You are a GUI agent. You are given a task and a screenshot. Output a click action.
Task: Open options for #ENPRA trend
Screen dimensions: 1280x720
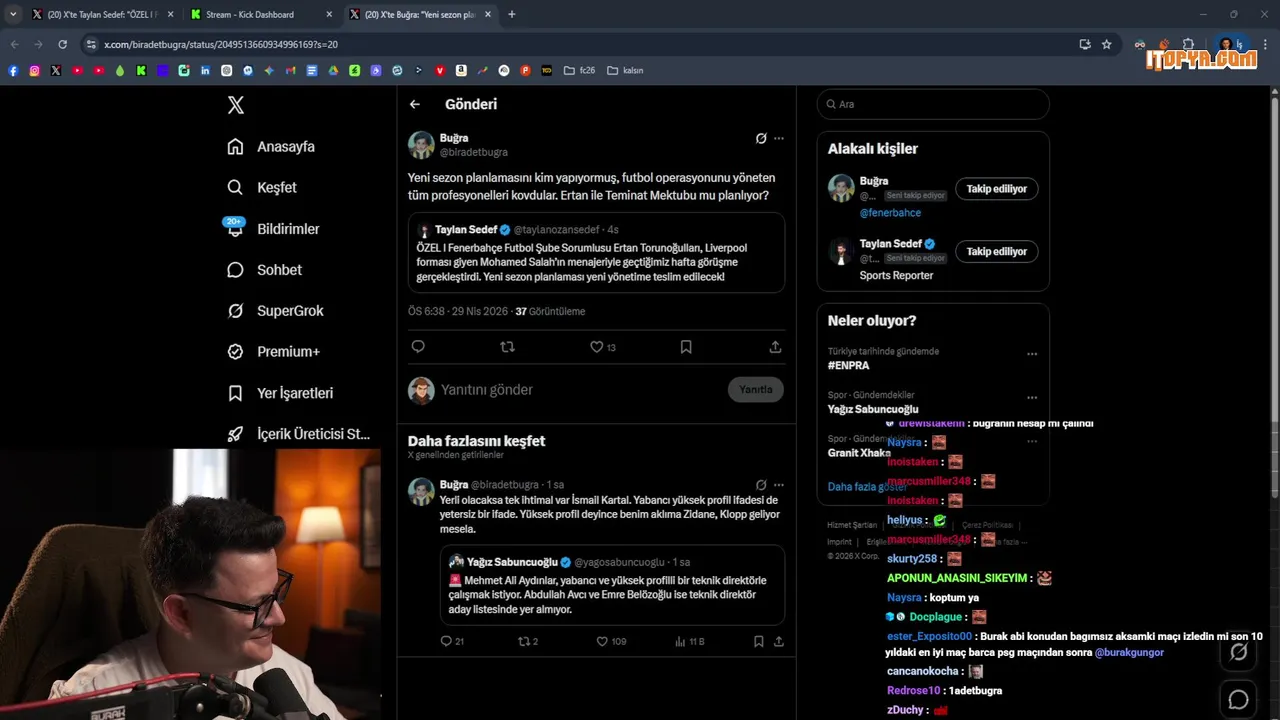coord(1032,354)
